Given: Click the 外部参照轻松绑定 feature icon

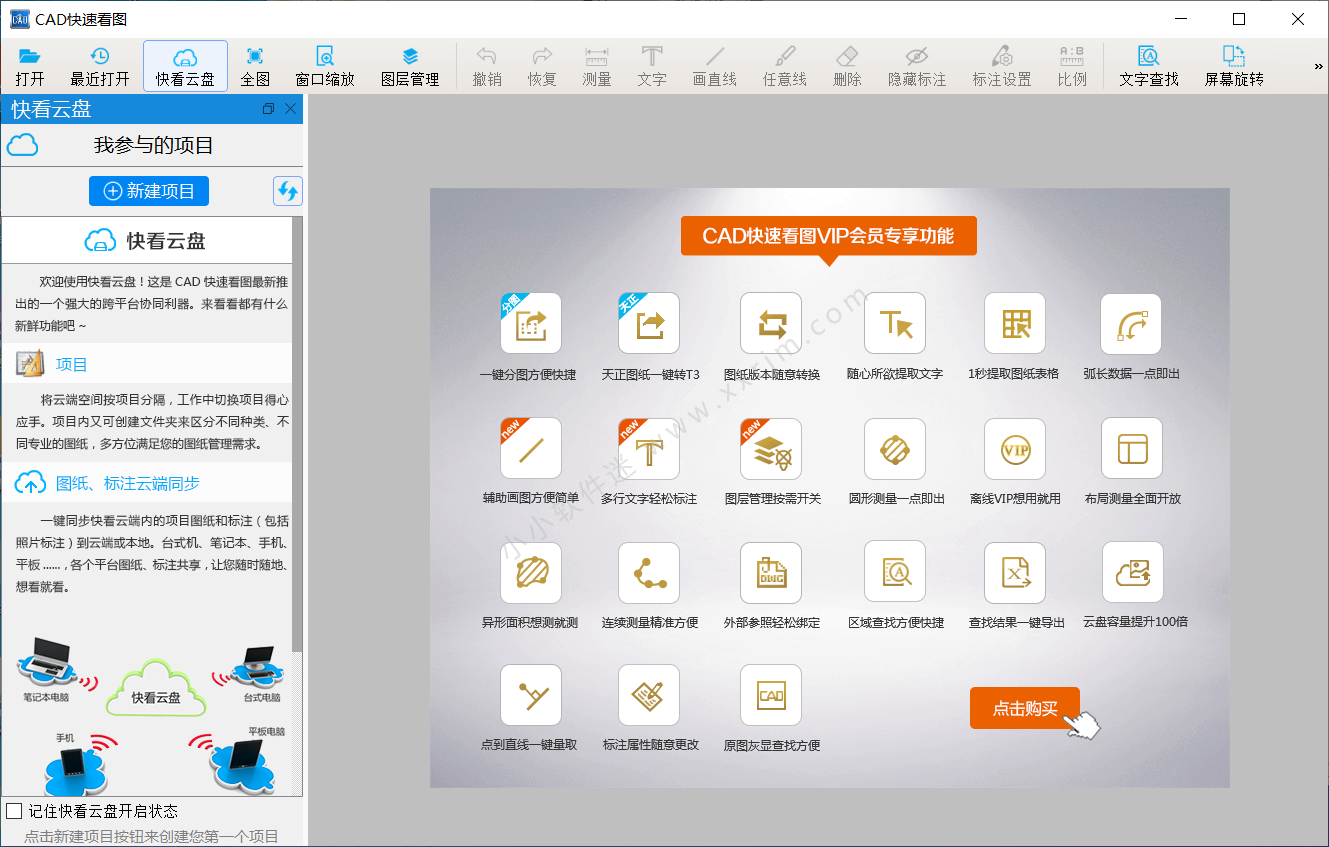Looking at the screenshot, I should [x=771, y=573].
